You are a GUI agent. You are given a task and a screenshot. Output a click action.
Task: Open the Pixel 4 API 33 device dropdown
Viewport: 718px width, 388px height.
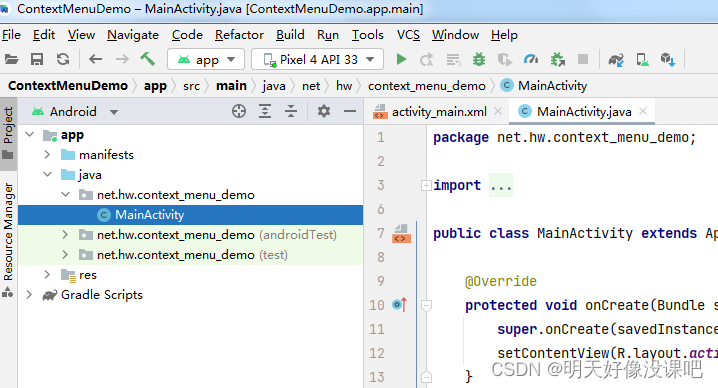coord(317,60)
